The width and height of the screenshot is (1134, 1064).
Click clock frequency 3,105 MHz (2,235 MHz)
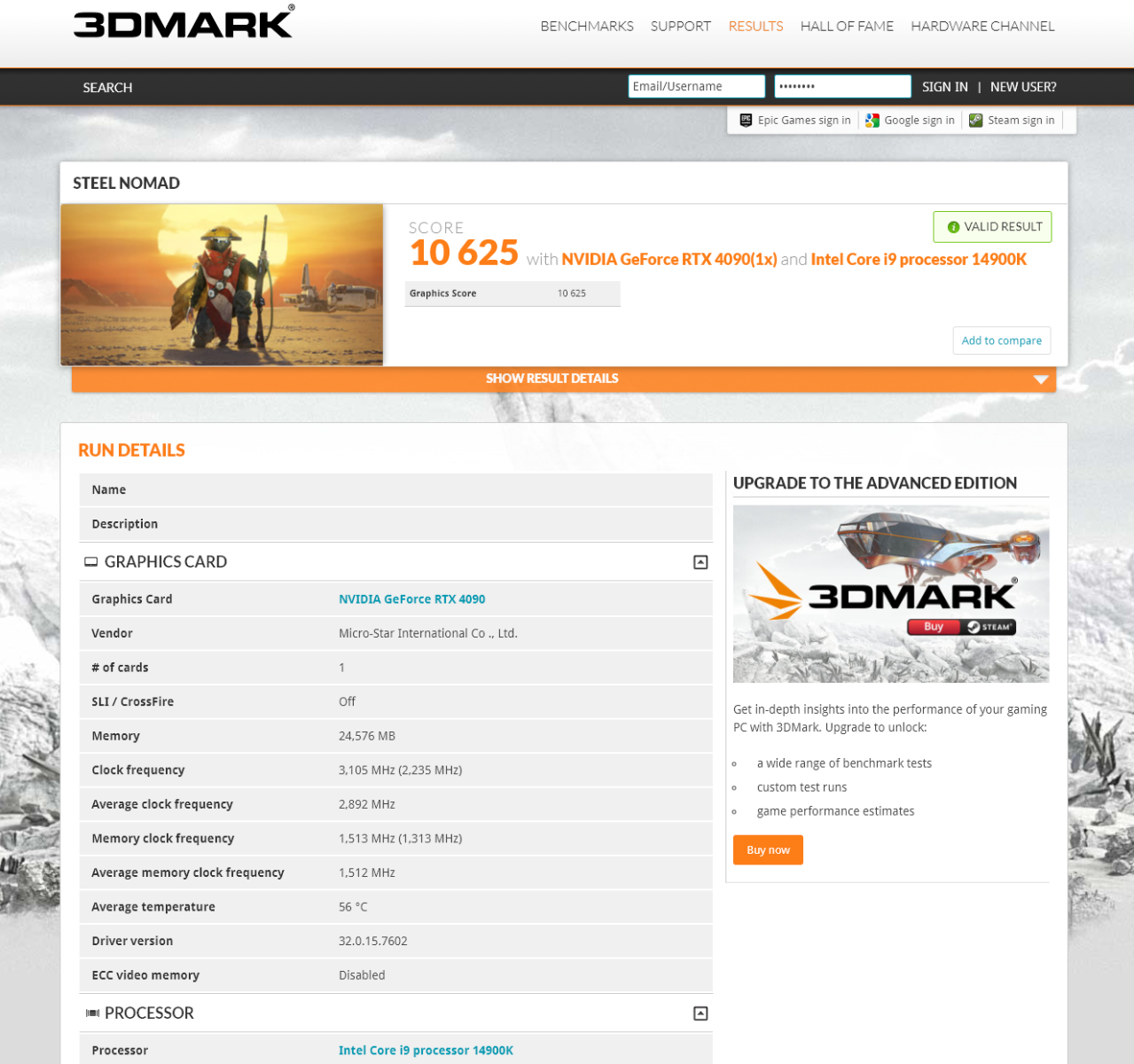400,771
